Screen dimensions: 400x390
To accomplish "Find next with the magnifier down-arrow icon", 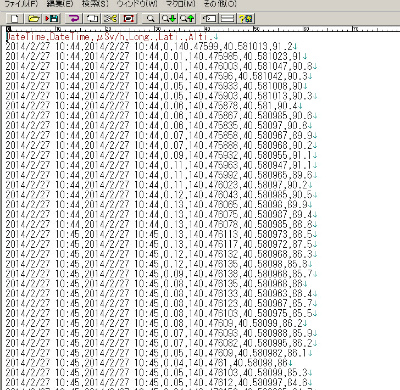I will (x=169, y=18).
